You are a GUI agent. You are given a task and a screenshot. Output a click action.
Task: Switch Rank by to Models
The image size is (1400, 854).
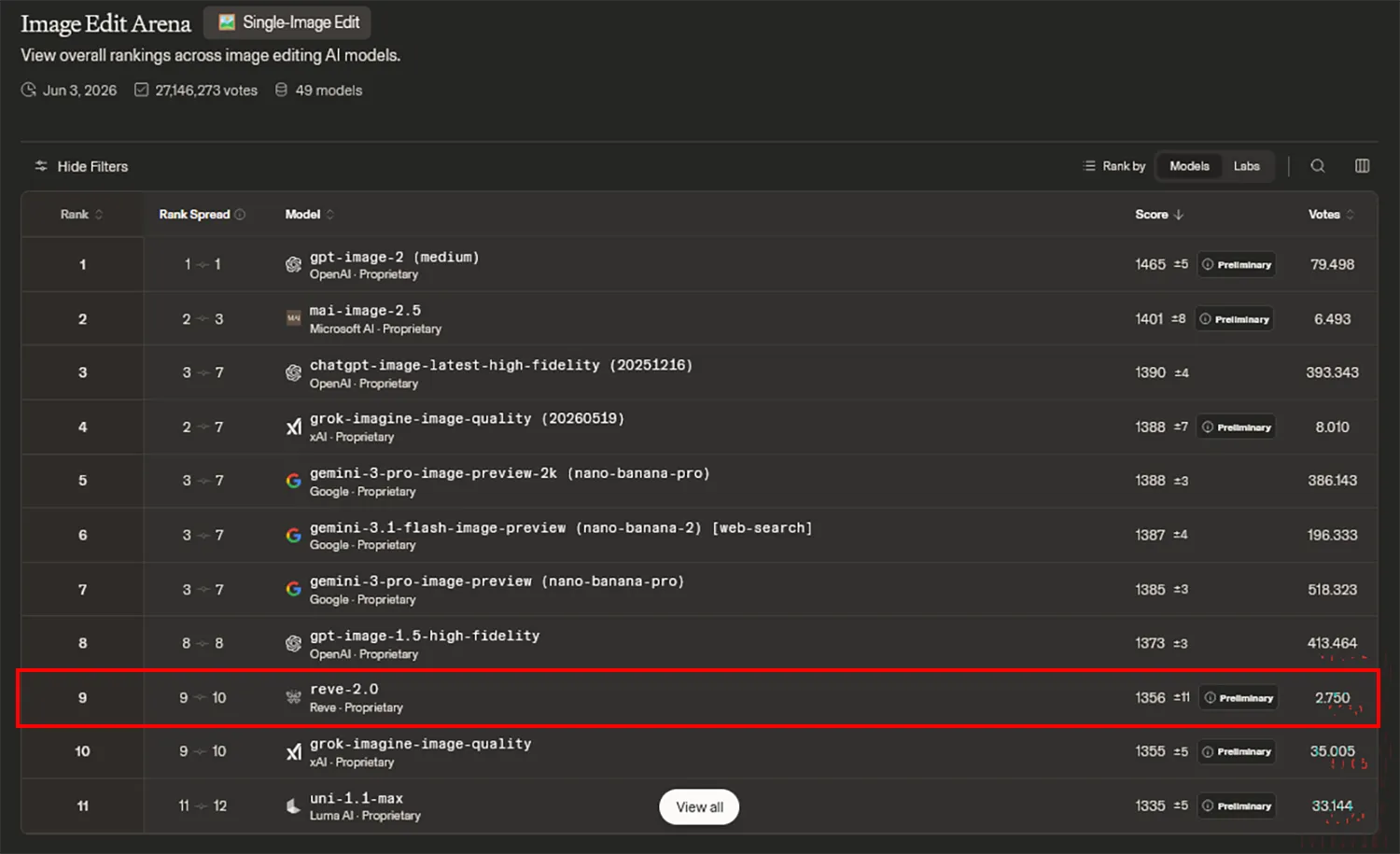[1189, 166]
